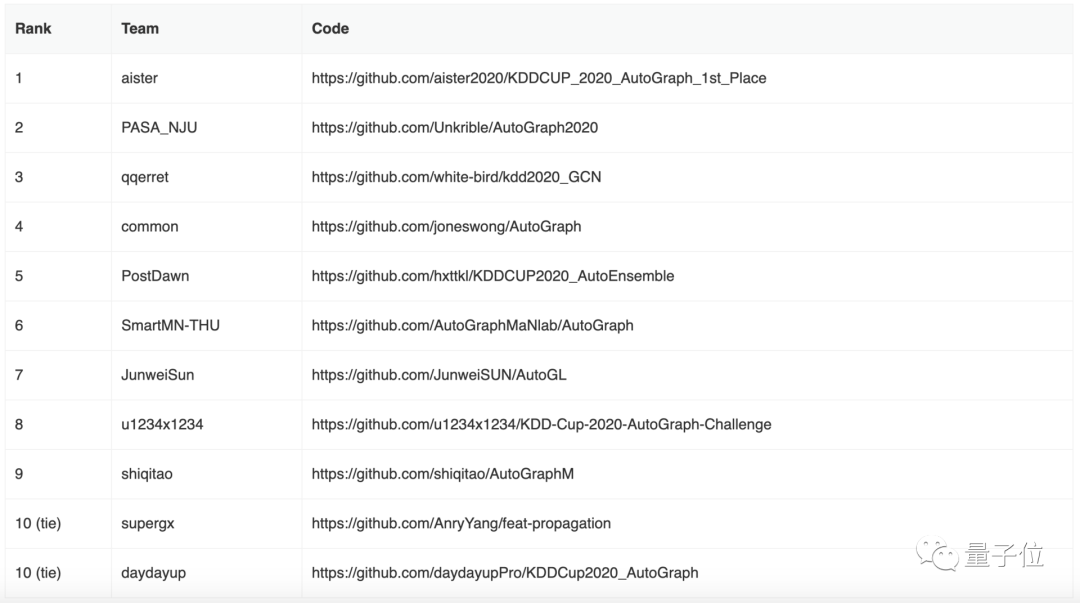
Task: Open the hxttkl AutoEnsemble repository link
Action: tap(492, 276)
